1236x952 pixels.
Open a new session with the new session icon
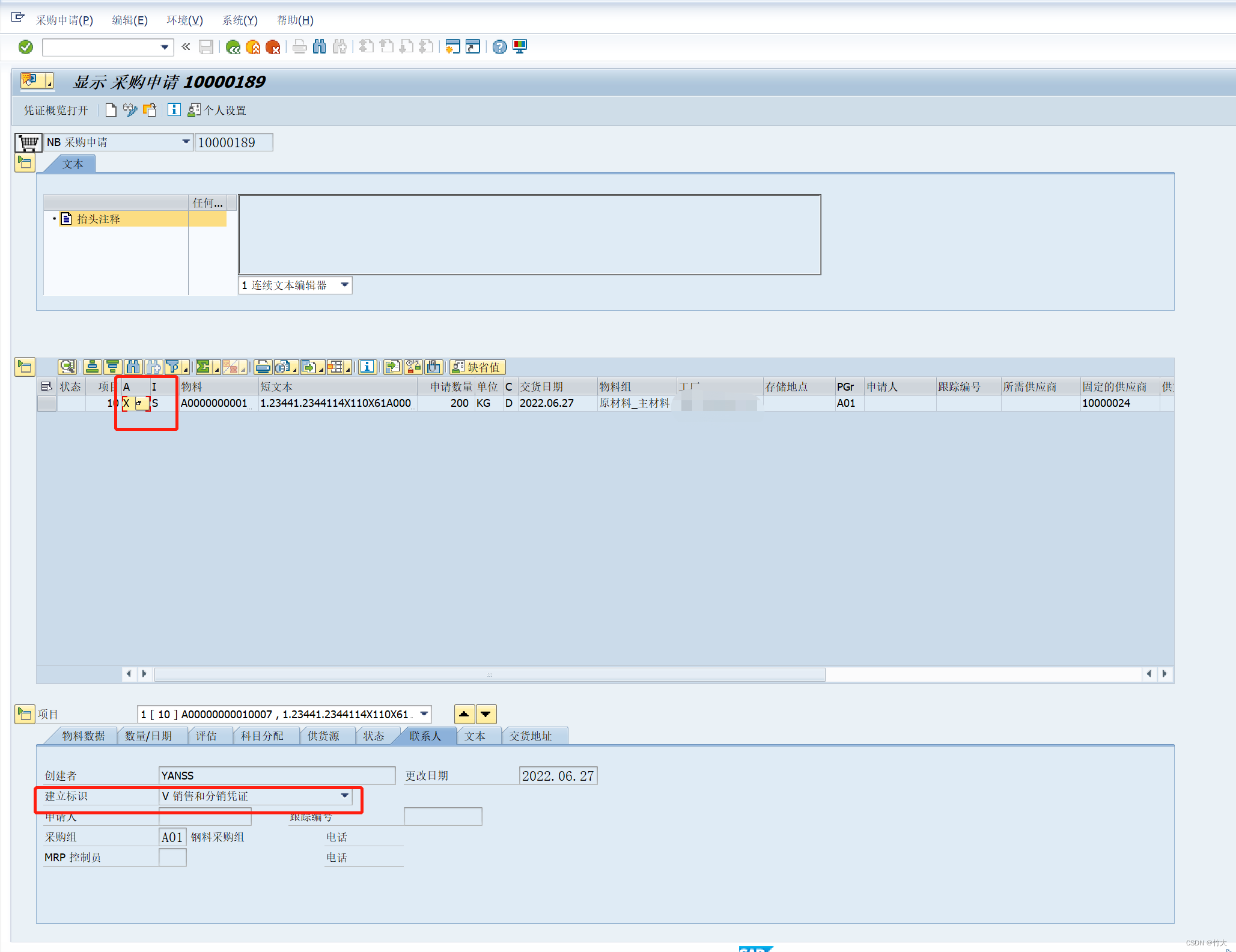tap(452, 47)
